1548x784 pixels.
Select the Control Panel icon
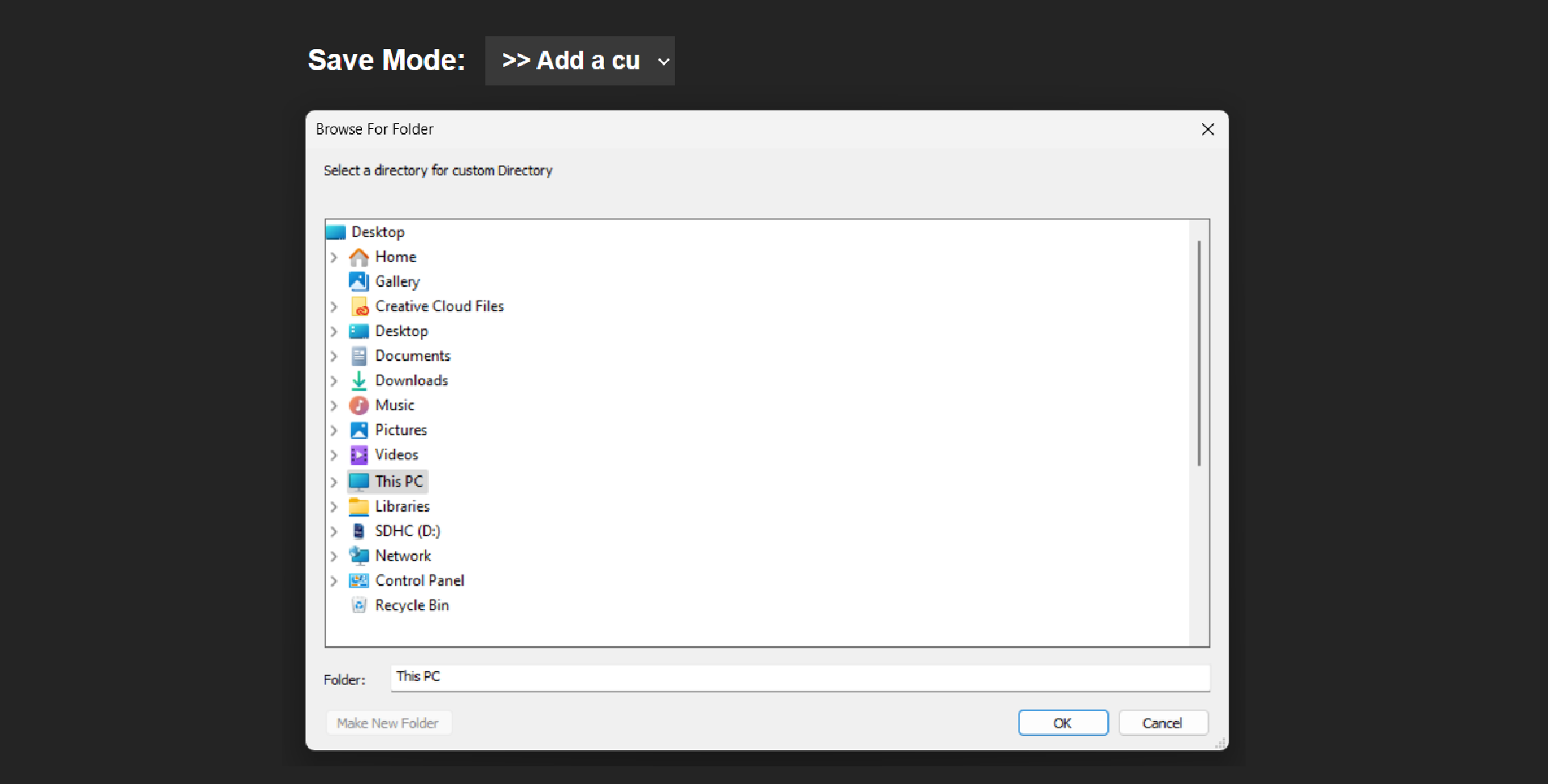[360, 580]
